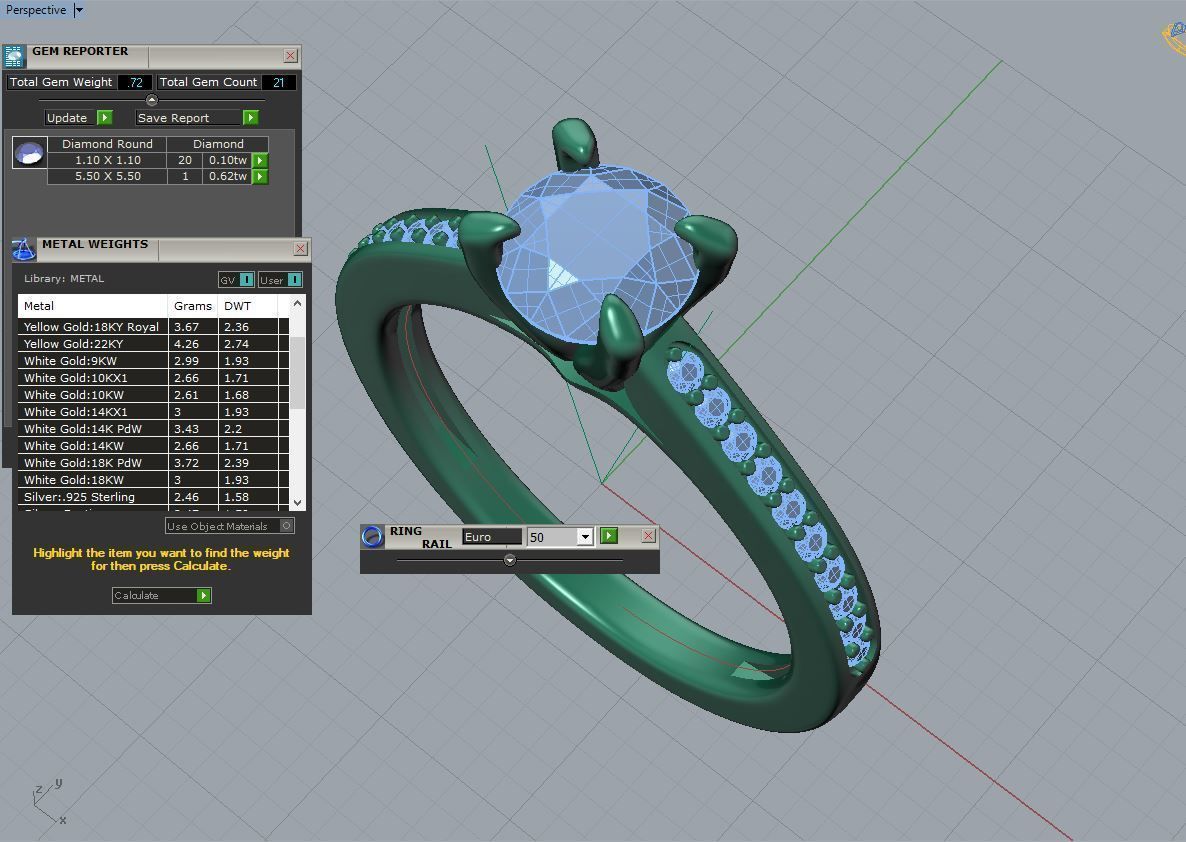Click the Gem Reporter panel icon
The height and width of the screenshot is (842, 1186).
(x=14, y=57)
